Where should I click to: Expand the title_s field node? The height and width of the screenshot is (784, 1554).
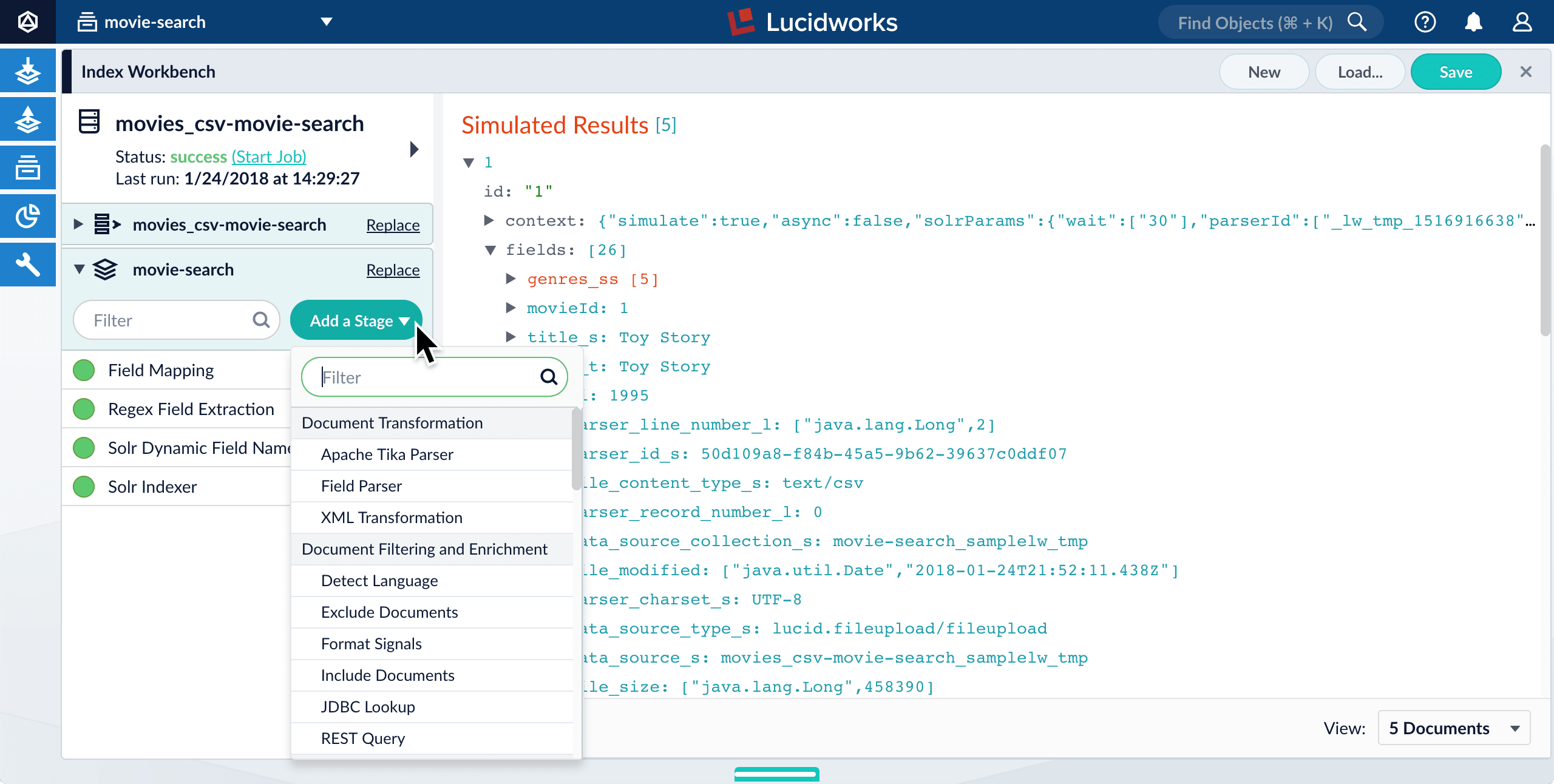tap(511, 337)
